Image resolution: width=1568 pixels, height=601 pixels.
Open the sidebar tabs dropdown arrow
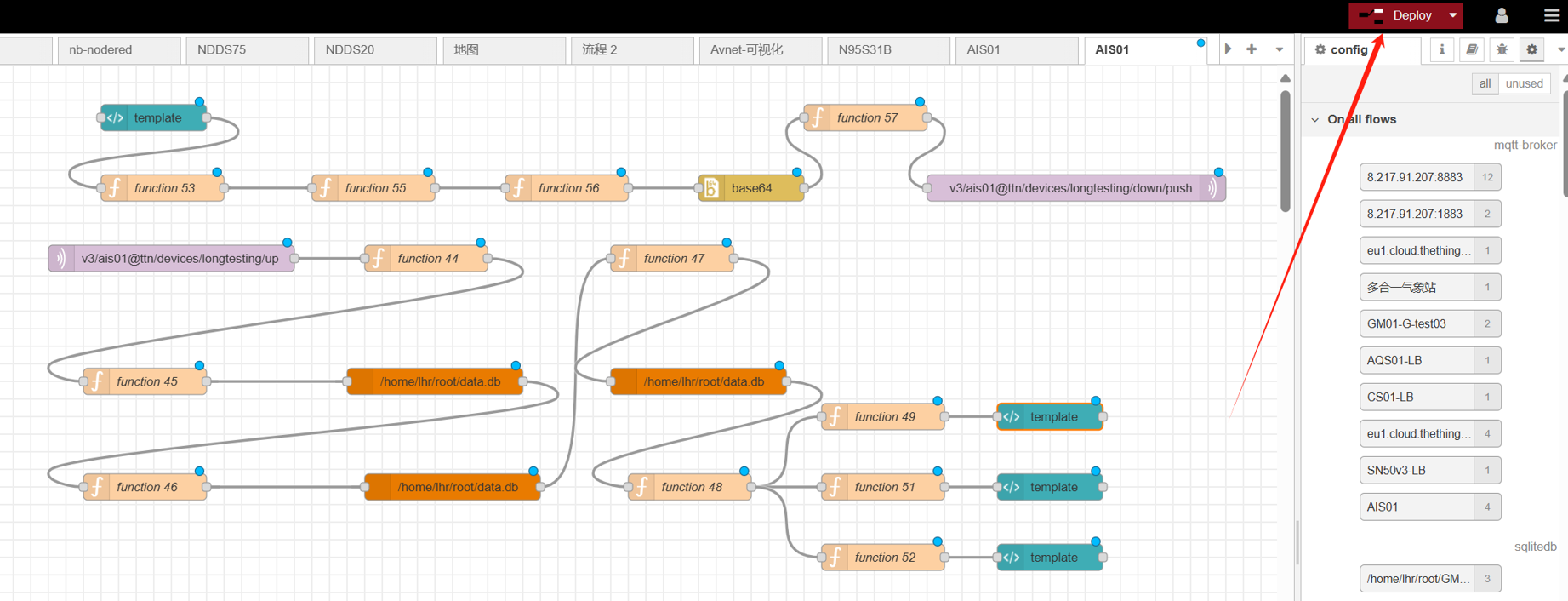point(1560,49)
